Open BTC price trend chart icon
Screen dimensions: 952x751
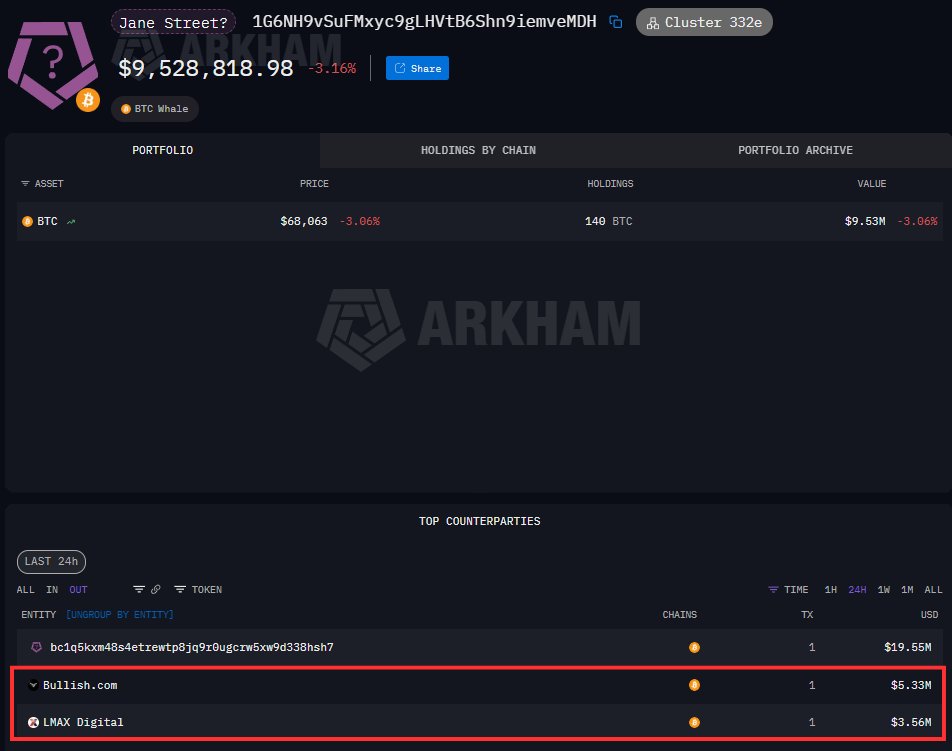71,222
